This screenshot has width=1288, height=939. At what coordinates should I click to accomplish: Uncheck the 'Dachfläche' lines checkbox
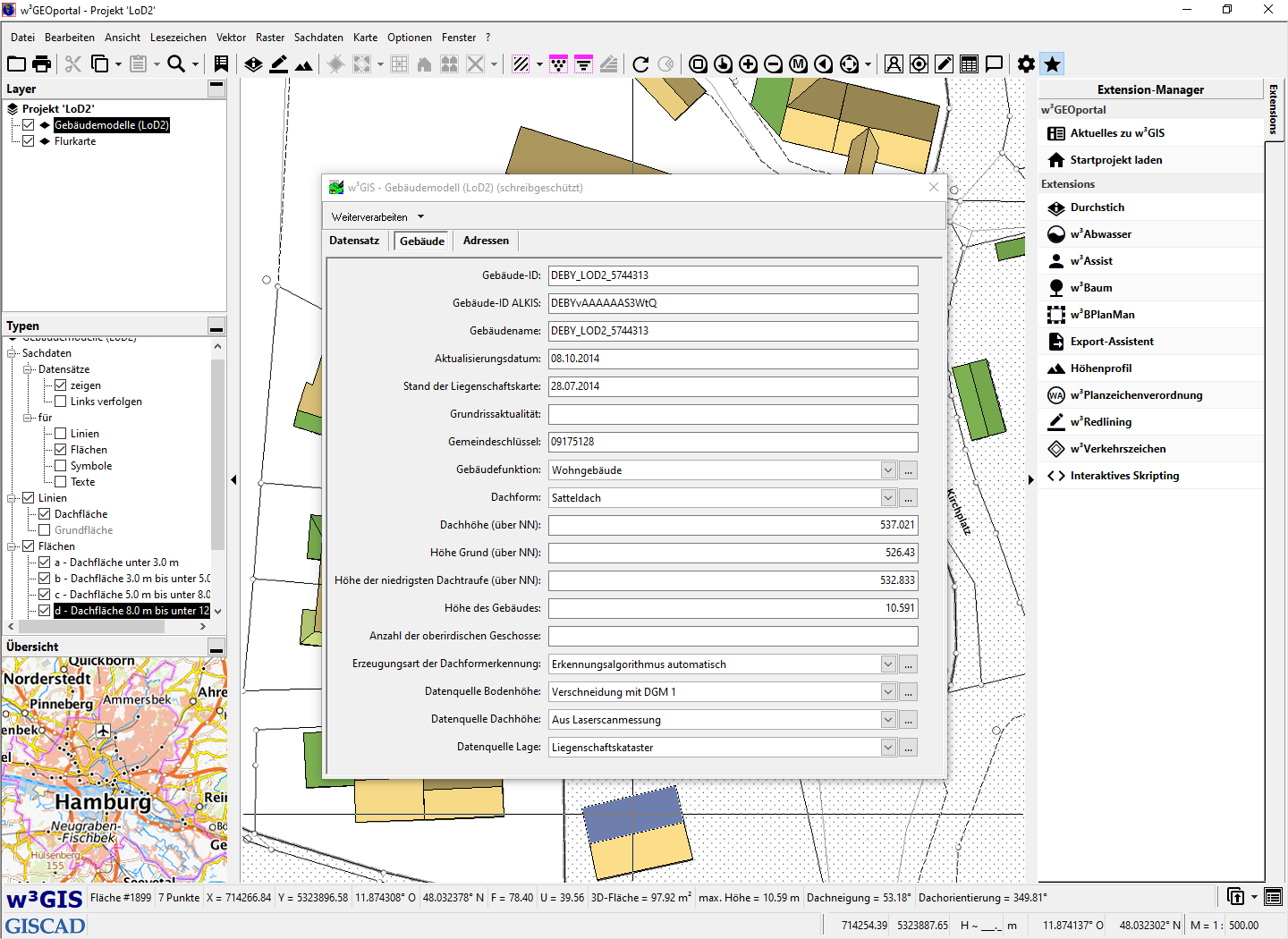45,514
